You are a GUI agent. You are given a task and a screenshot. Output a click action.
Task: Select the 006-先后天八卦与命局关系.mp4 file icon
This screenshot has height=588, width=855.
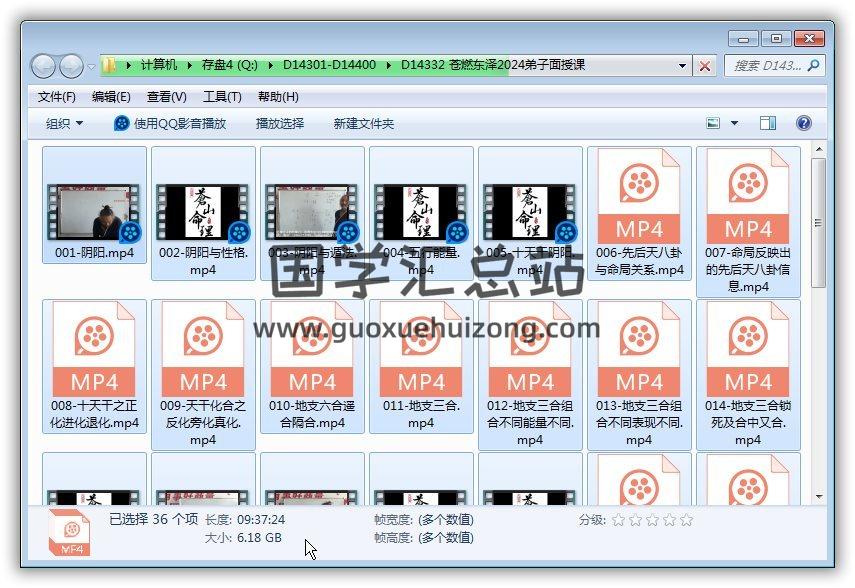[639, 196]
